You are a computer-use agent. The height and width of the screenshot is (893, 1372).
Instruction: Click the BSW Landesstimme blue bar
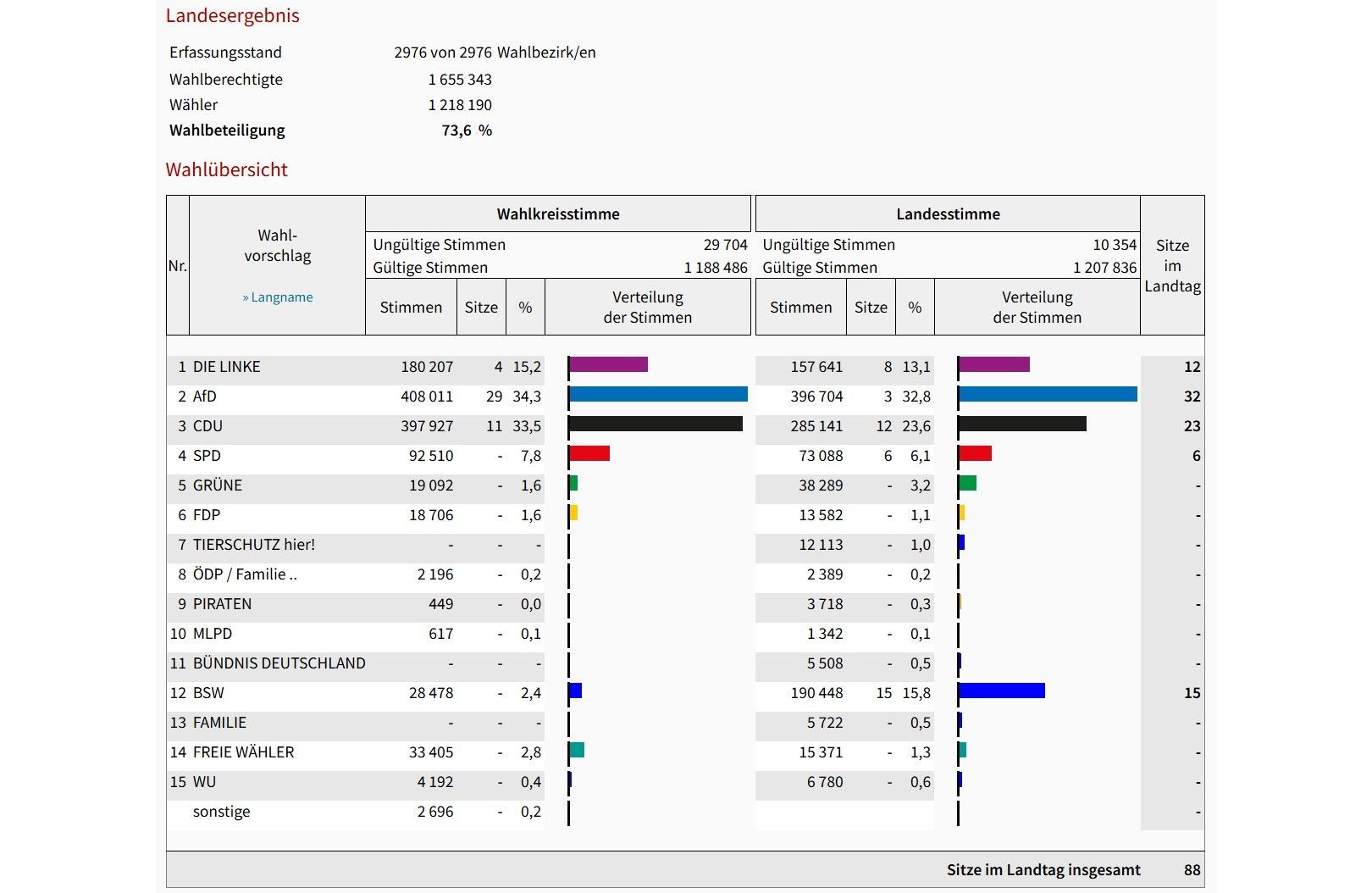[x=1002, y=691]
